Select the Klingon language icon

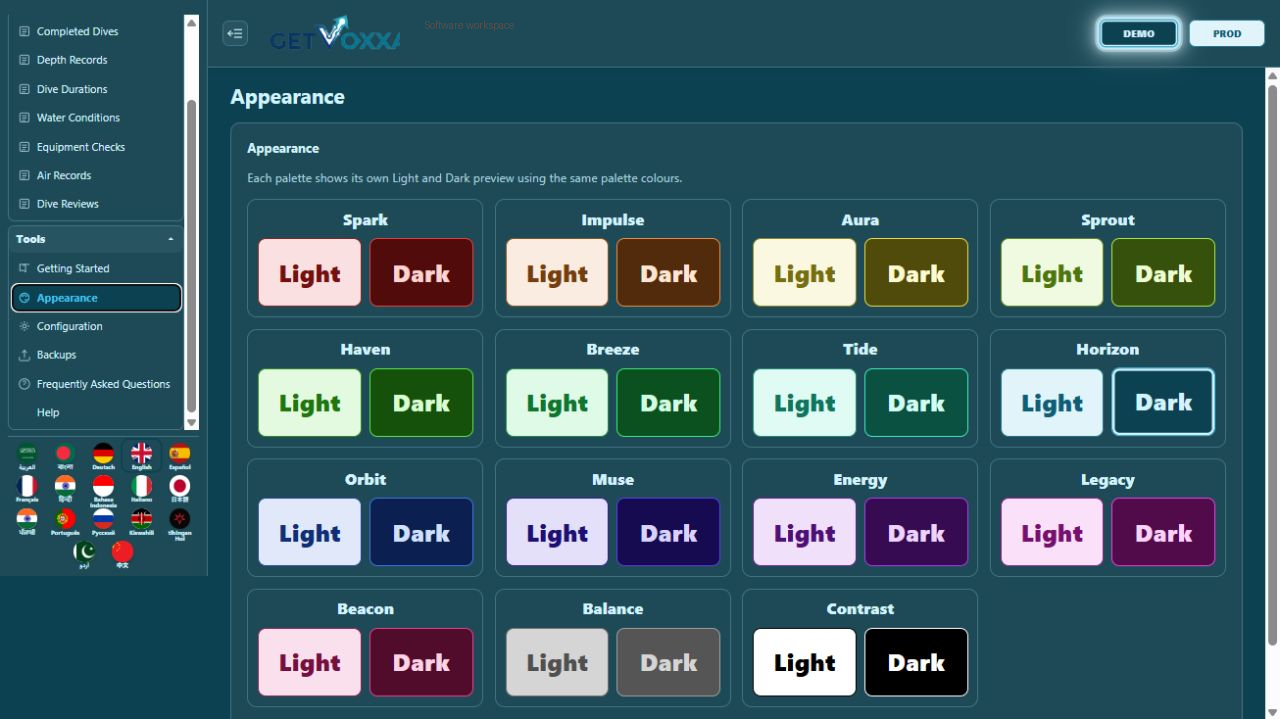[179, 522]
